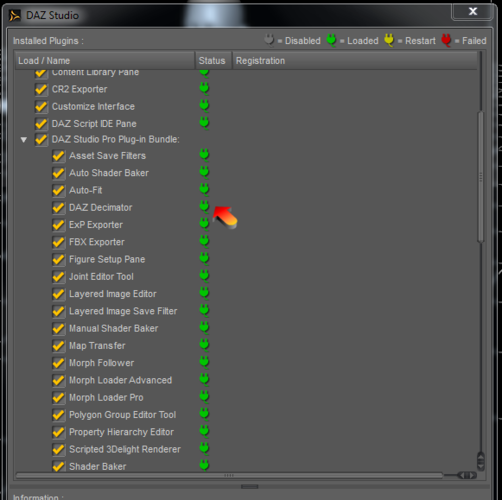This screenshot has width=502, height=500.
Task: Click the Layered Image Editor status icon
Action: point(204,293)
